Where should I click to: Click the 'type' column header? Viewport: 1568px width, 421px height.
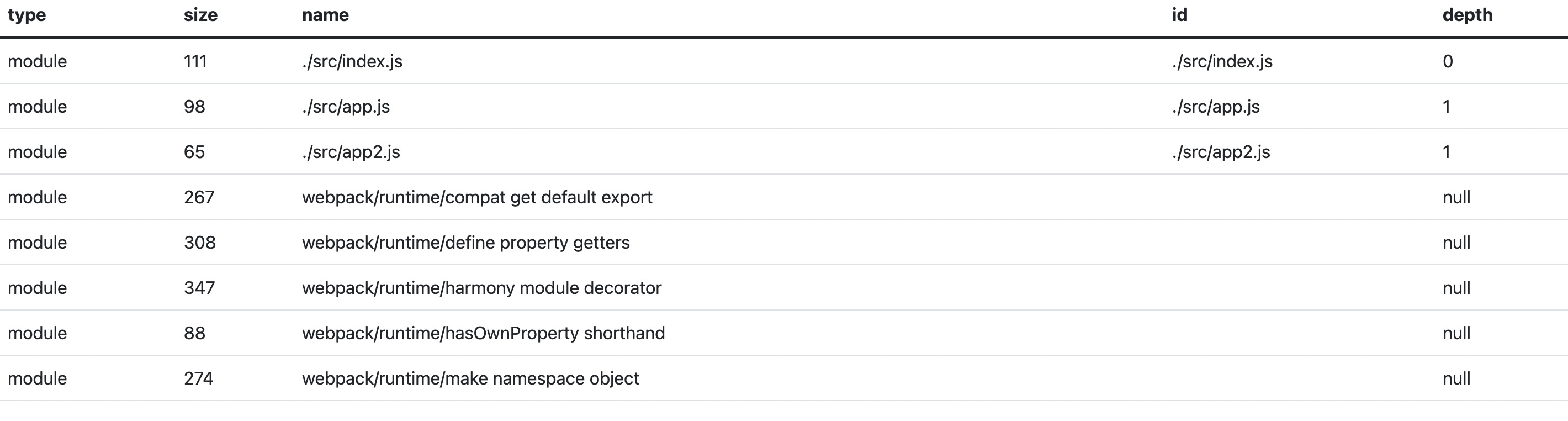27,15
